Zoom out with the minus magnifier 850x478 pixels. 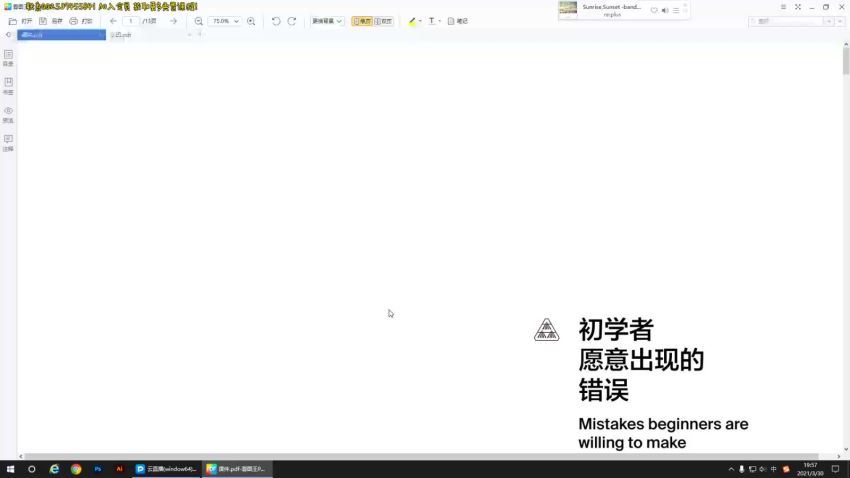199,21
